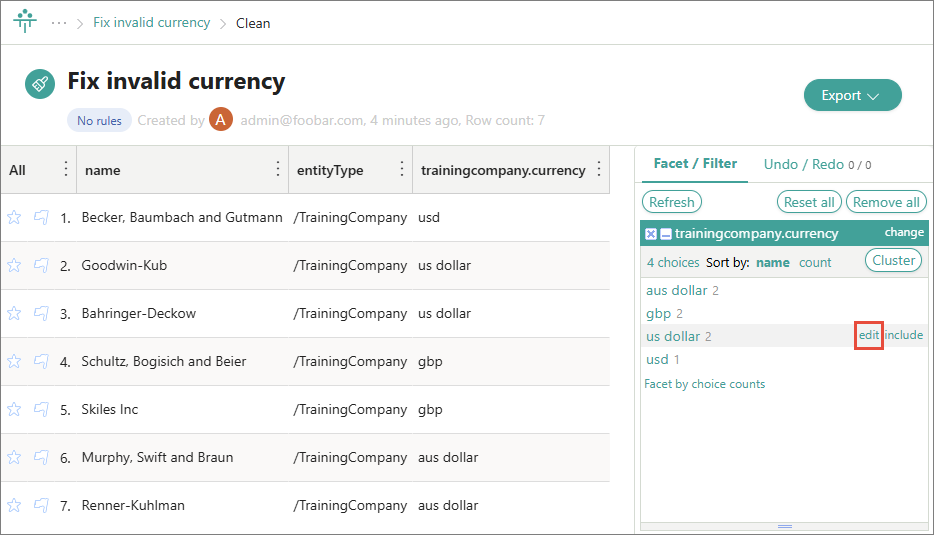Screen dimensions: 934x535
Task: Click the Fix invalid currency page title
Action: tap(176, 81)
